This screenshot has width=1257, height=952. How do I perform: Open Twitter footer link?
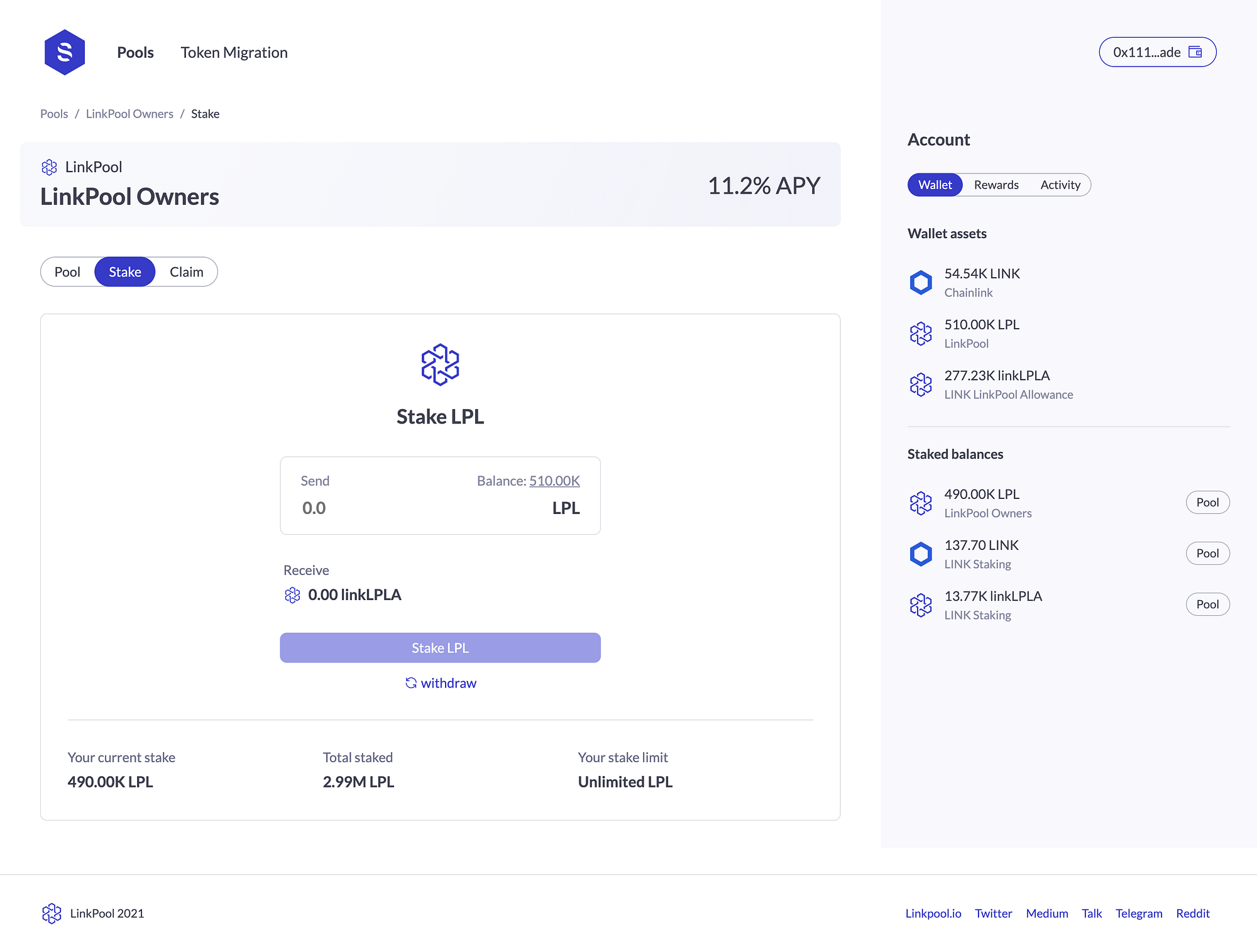click(x=994, y=914)
